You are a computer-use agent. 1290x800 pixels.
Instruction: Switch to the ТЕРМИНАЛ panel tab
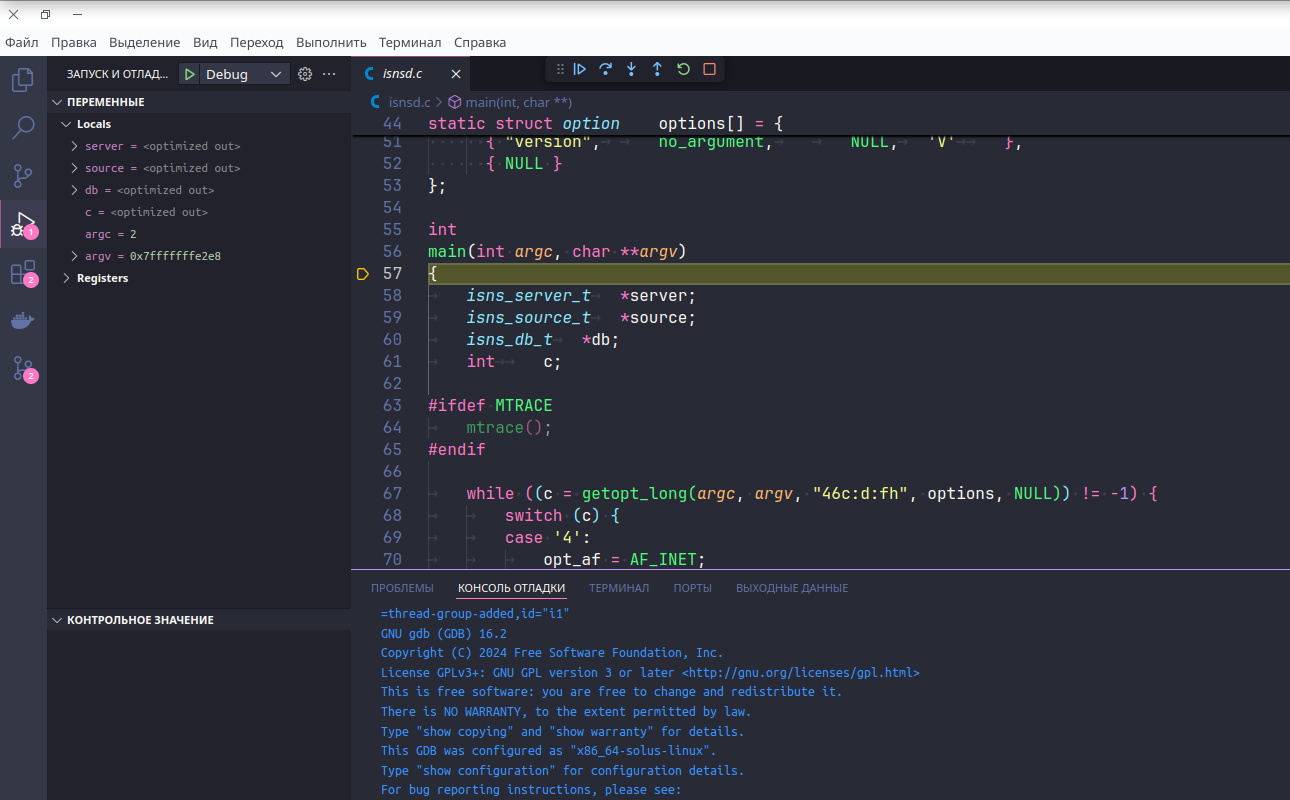[619, 588]
